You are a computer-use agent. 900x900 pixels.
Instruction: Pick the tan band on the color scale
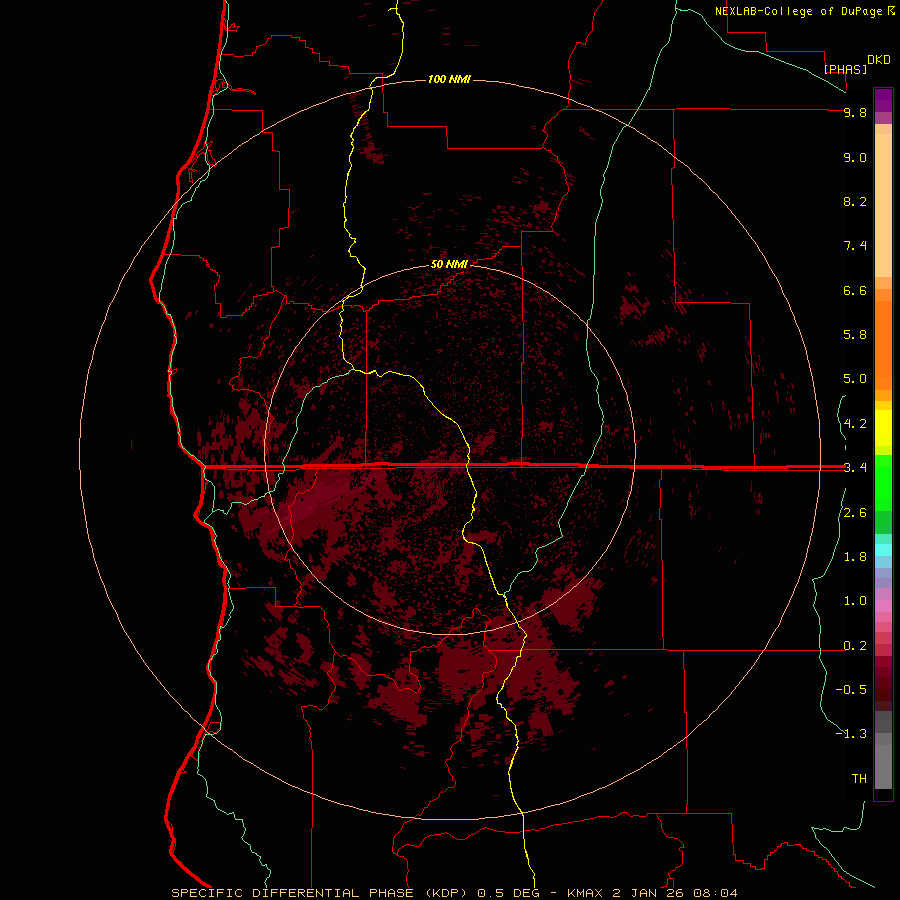[x=883, y=204]
